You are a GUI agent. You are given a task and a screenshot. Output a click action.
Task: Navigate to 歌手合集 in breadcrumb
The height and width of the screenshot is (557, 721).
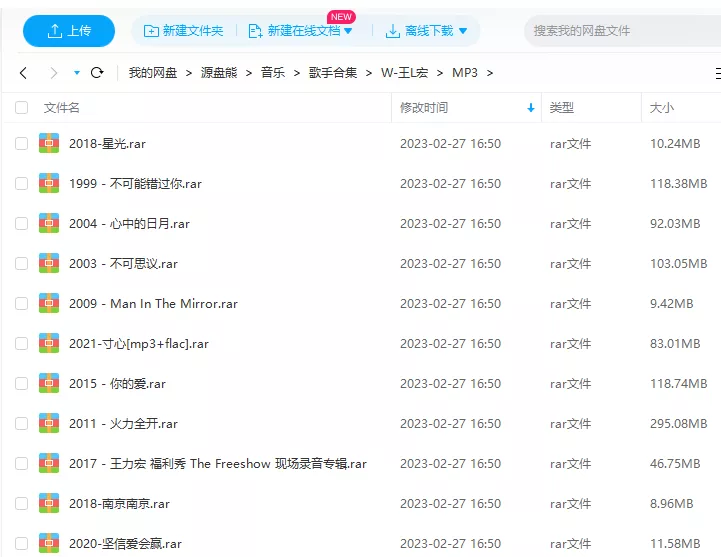pos(333,73)
